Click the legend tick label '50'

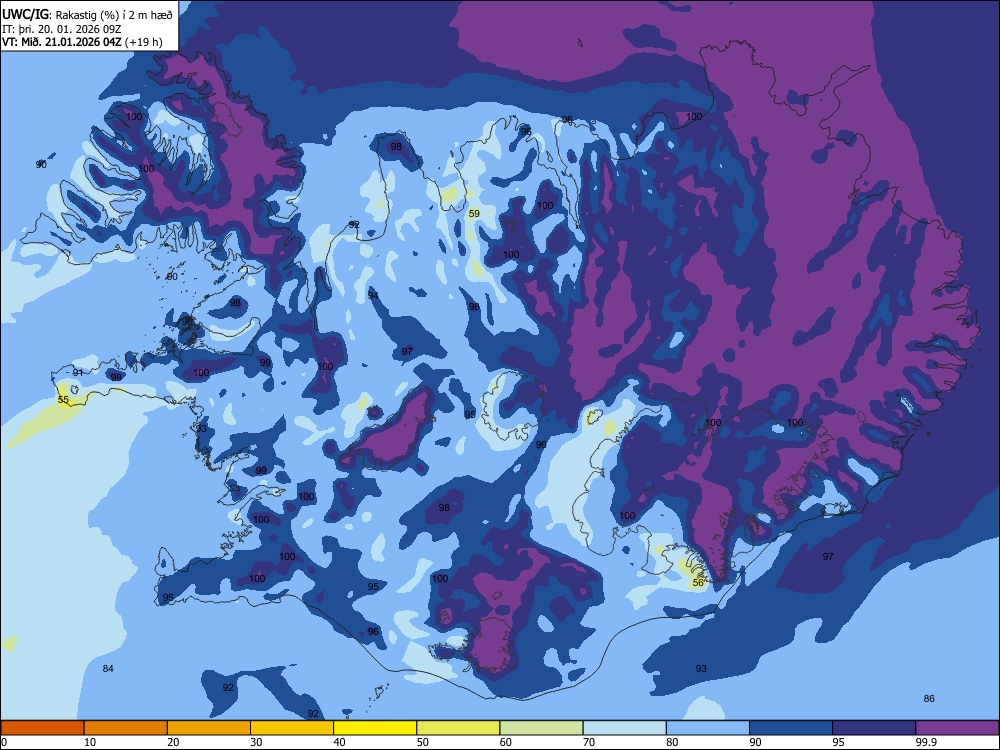click(x=423, y=742)
